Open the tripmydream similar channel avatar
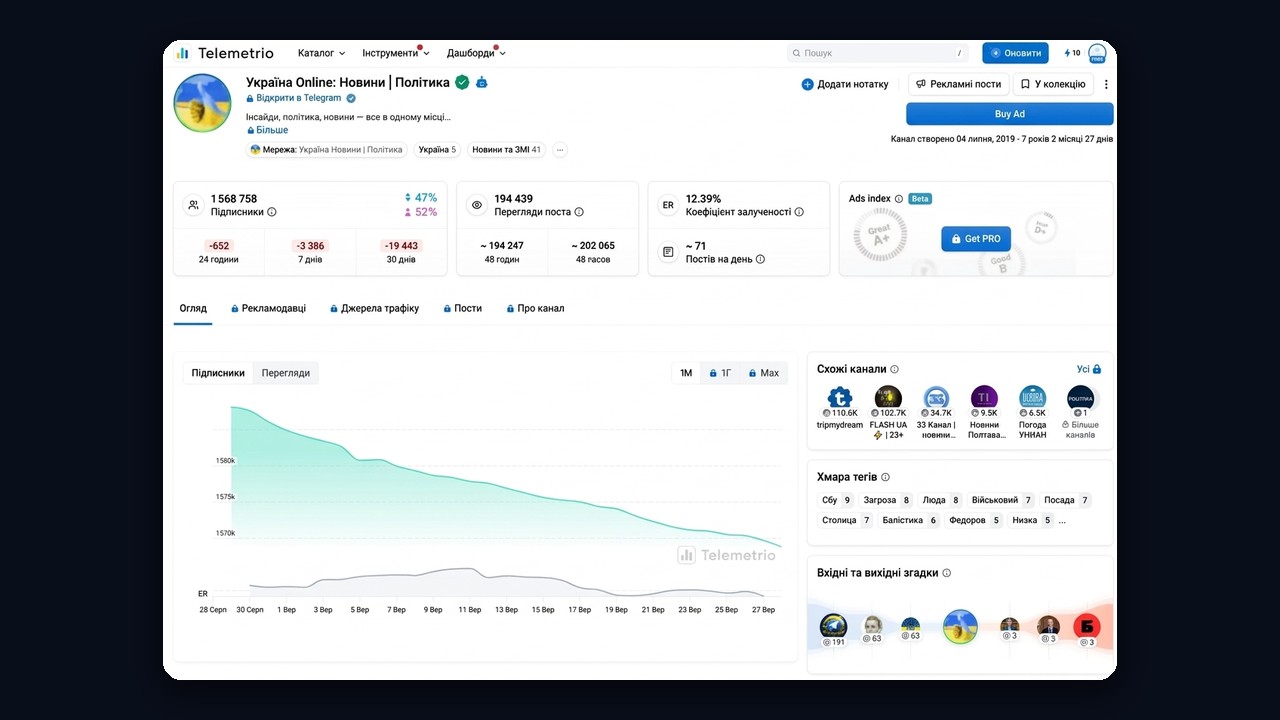This screenshot has height=720, width=1280. click(839, 397)
